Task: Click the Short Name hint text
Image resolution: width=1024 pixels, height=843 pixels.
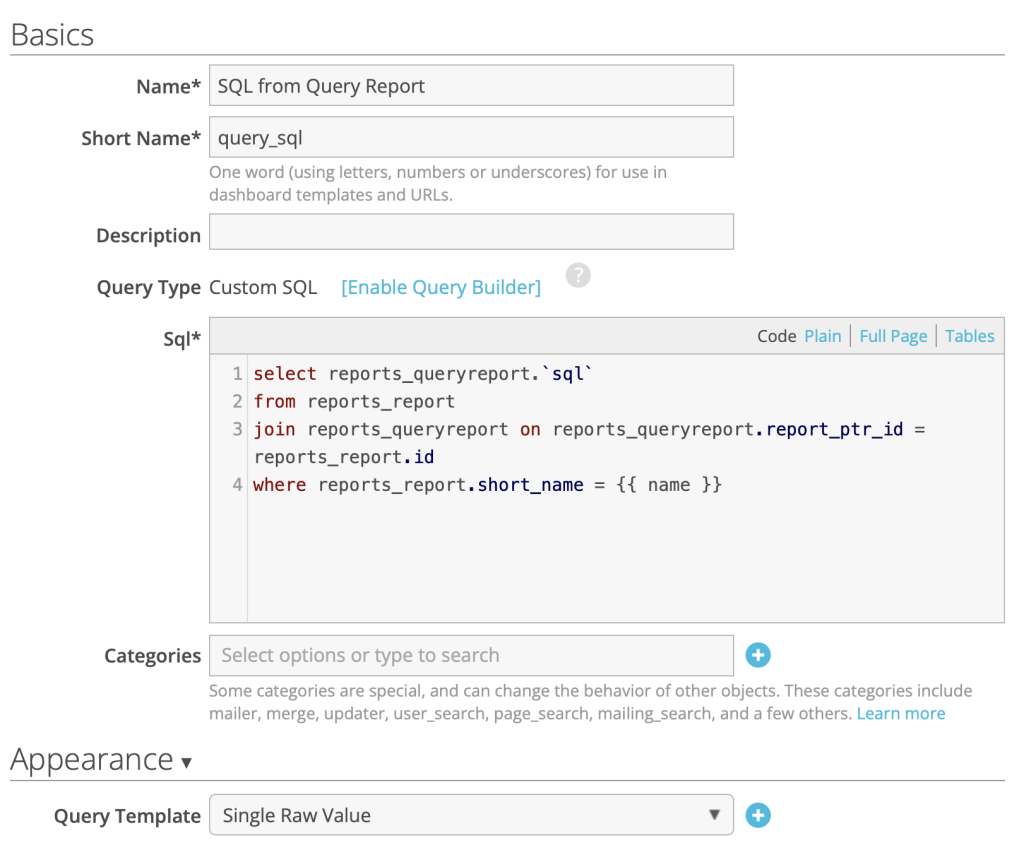Action: 438,183
